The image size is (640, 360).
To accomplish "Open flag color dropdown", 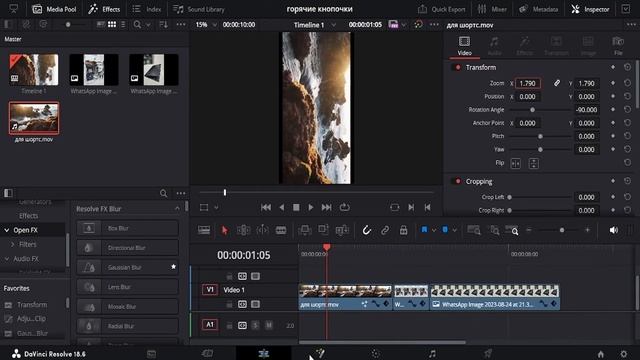I will tap(433, 230).
